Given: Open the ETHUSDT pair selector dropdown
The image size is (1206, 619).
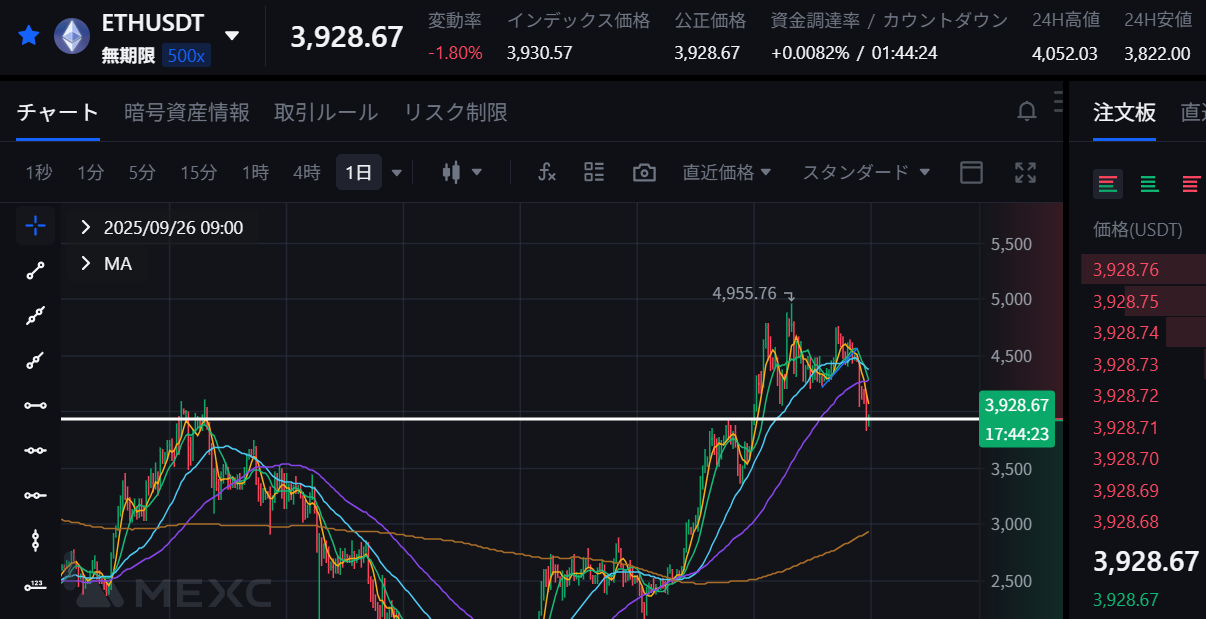Looking at the screenshot, I should pos(232,36).
